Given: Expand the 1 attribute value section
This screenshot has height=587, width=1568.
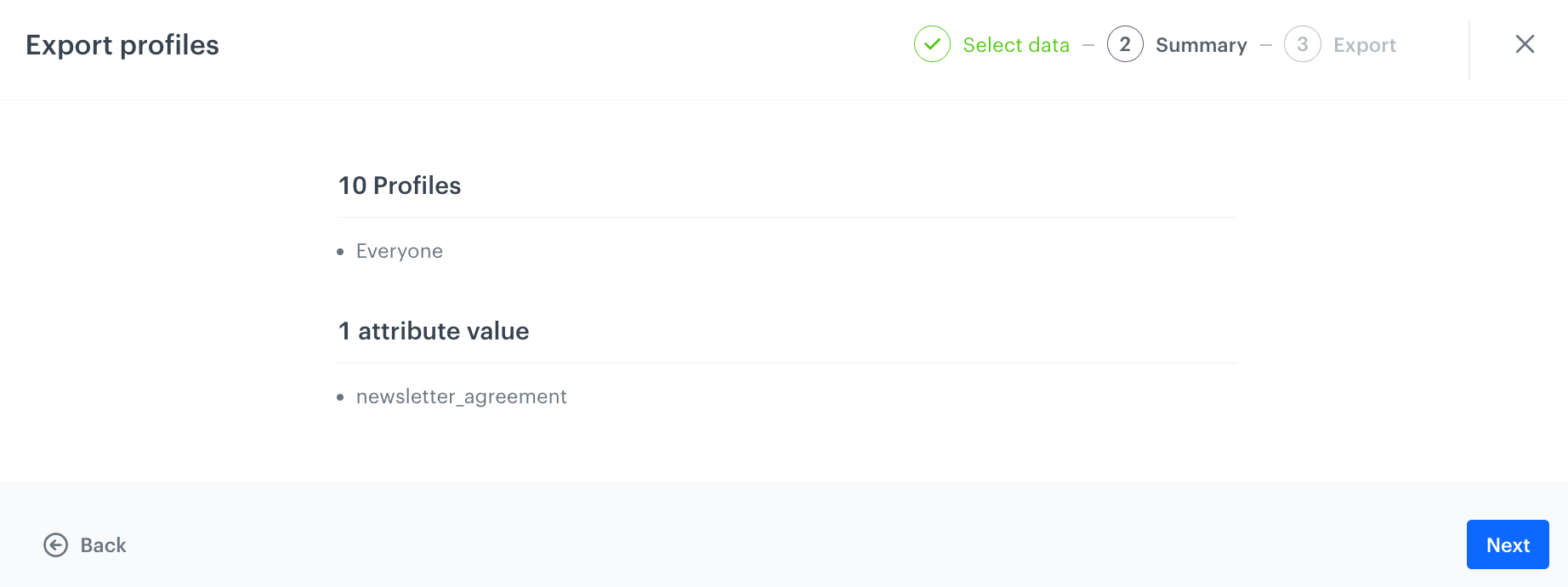Looking at the screenshot, I should [x=434, y=331].
